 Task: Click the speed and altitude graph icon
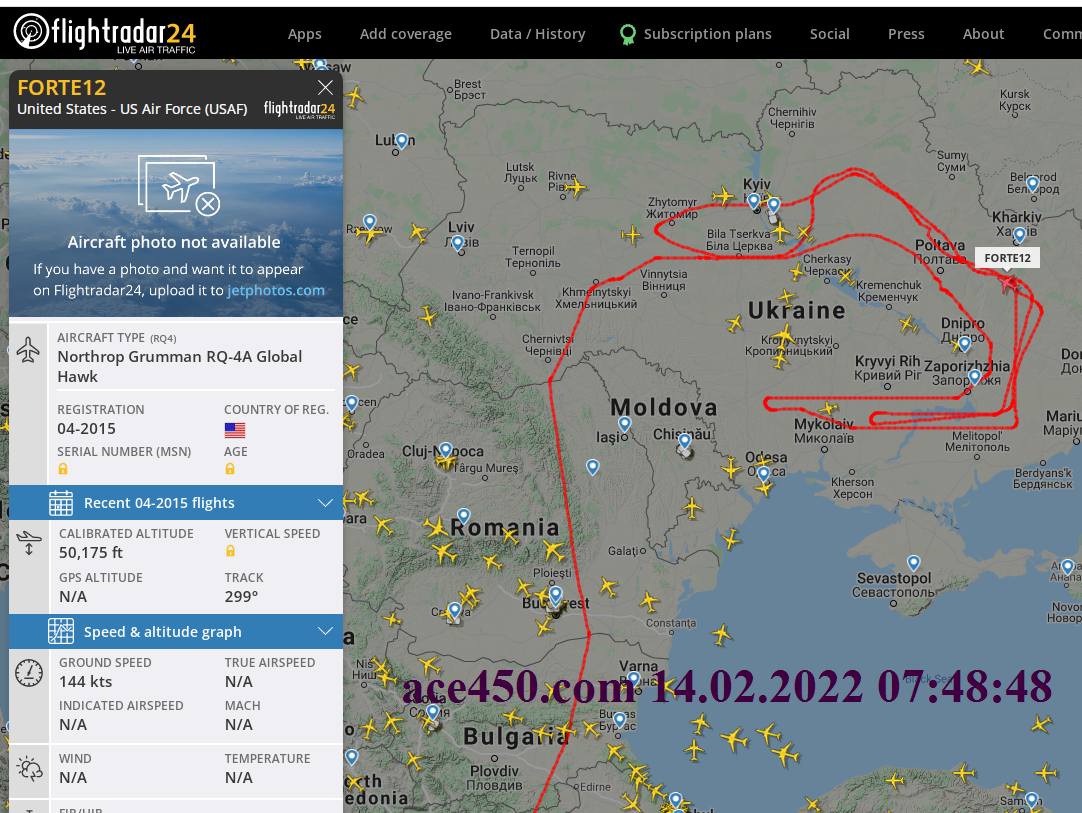point(61,631)
